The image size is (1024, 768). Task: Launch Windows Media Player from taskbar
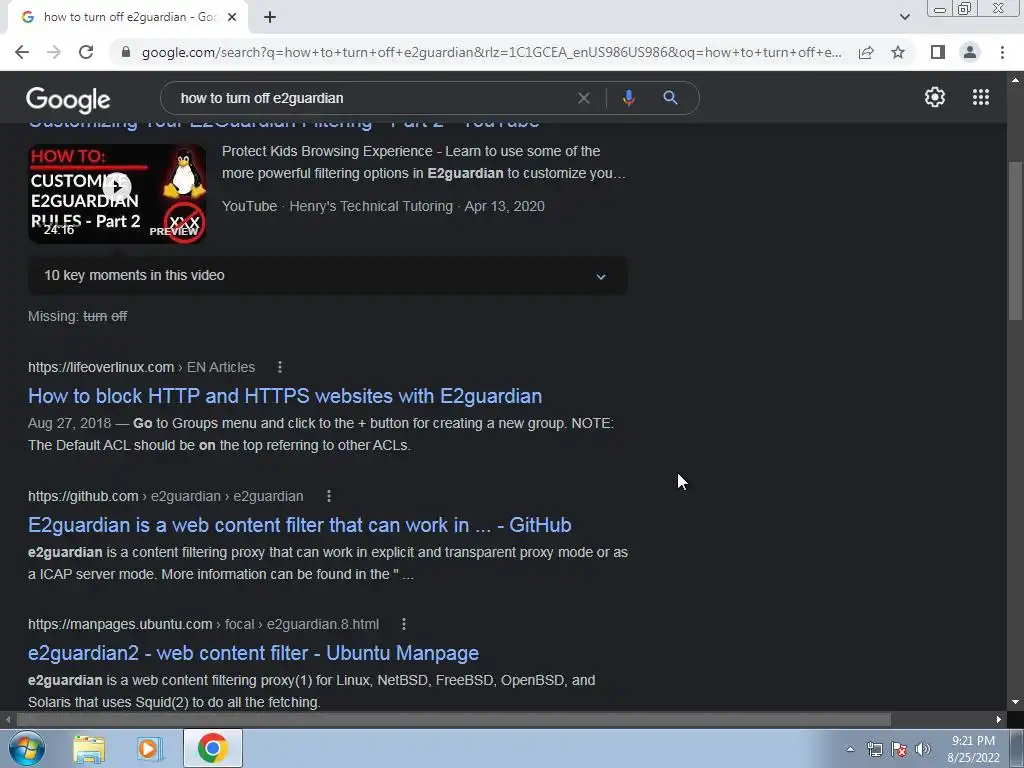(148, 749)
